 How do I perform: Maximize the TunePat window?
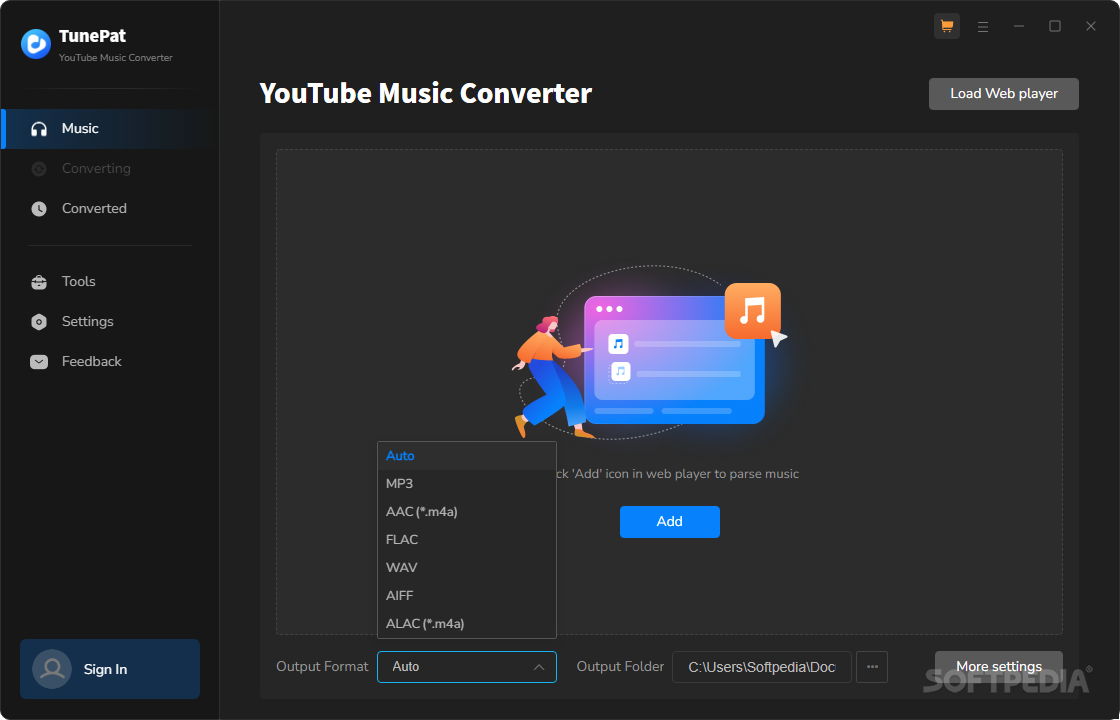click(1055, 26)
